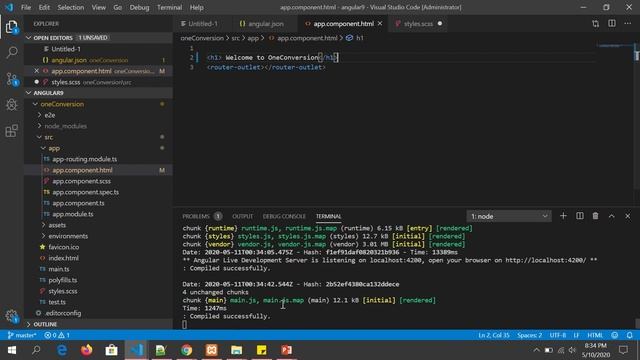The height and width of the screenshot is (360, 640).
Task: Maximize the terminal panel size
Action: pos(611,216)
